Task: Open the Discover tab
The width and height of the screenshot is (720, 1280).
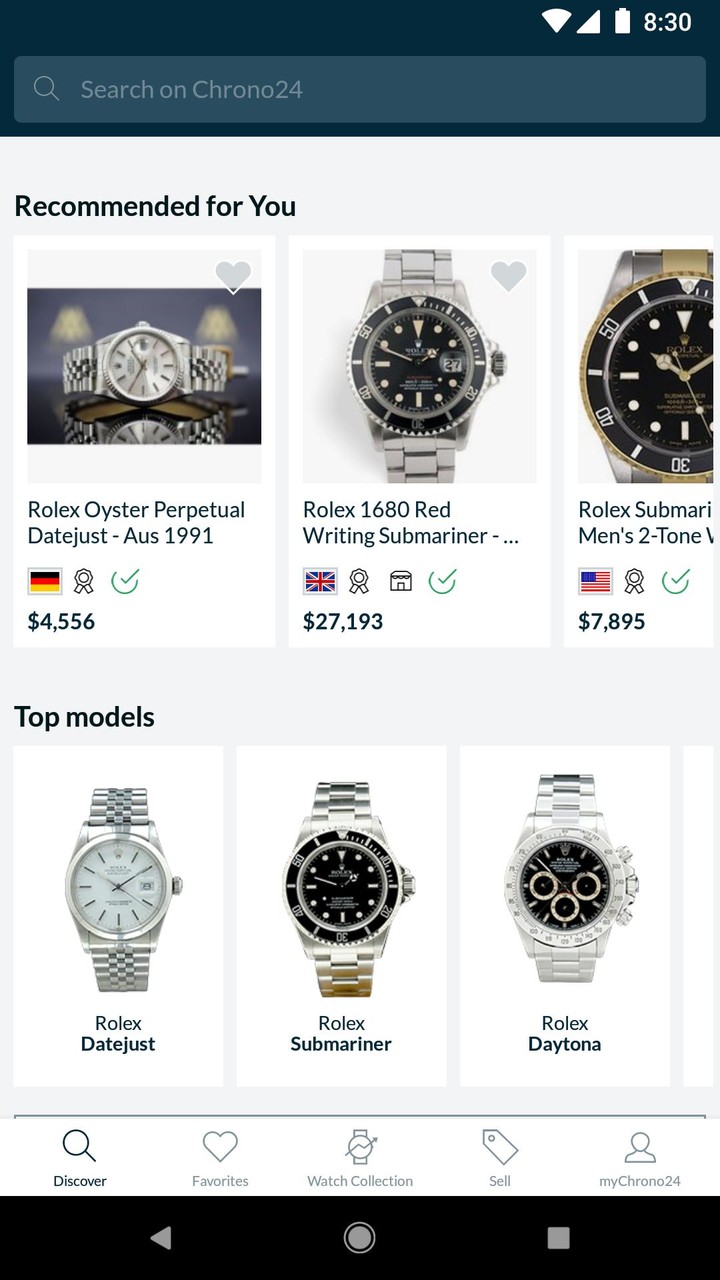Action: [x=80, y=1158]
